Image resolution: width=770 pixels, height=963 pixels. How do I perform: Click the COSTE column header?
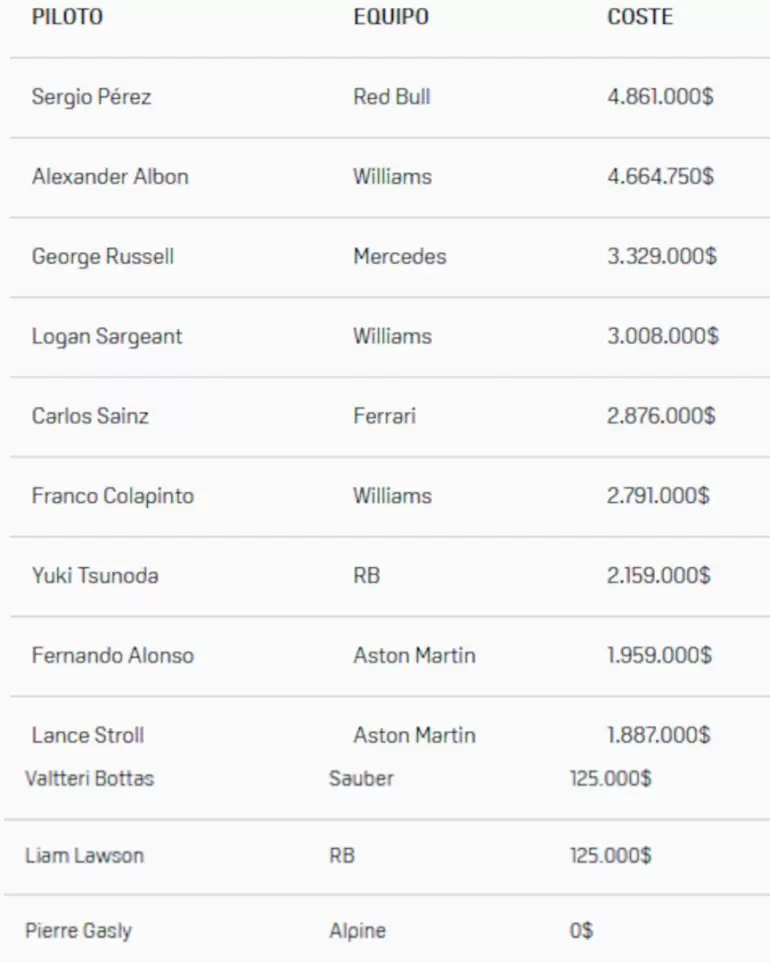click(x=640, y=17)
